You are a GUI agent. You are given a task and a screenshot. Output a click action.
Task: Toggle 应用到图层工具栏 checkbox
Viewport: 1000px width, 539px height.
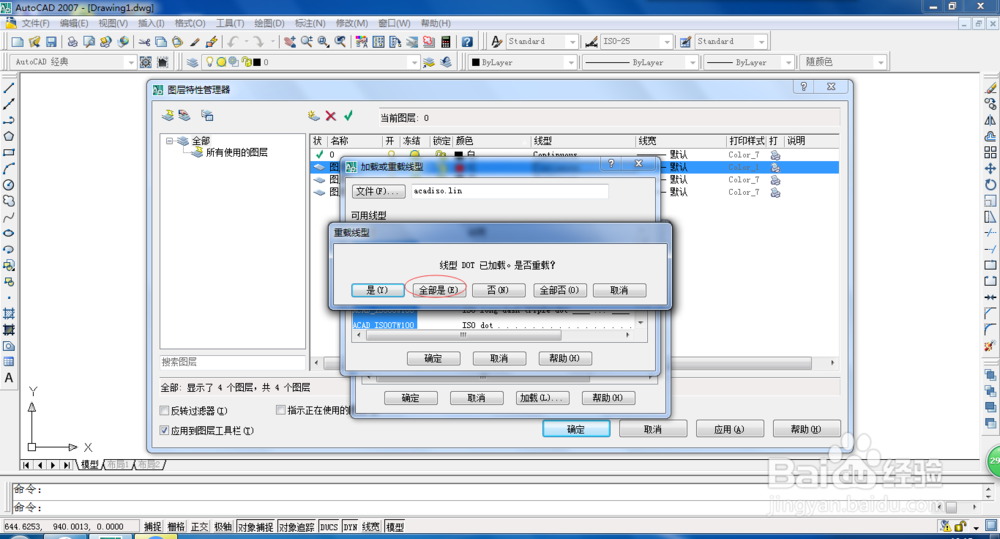[165, 430]
